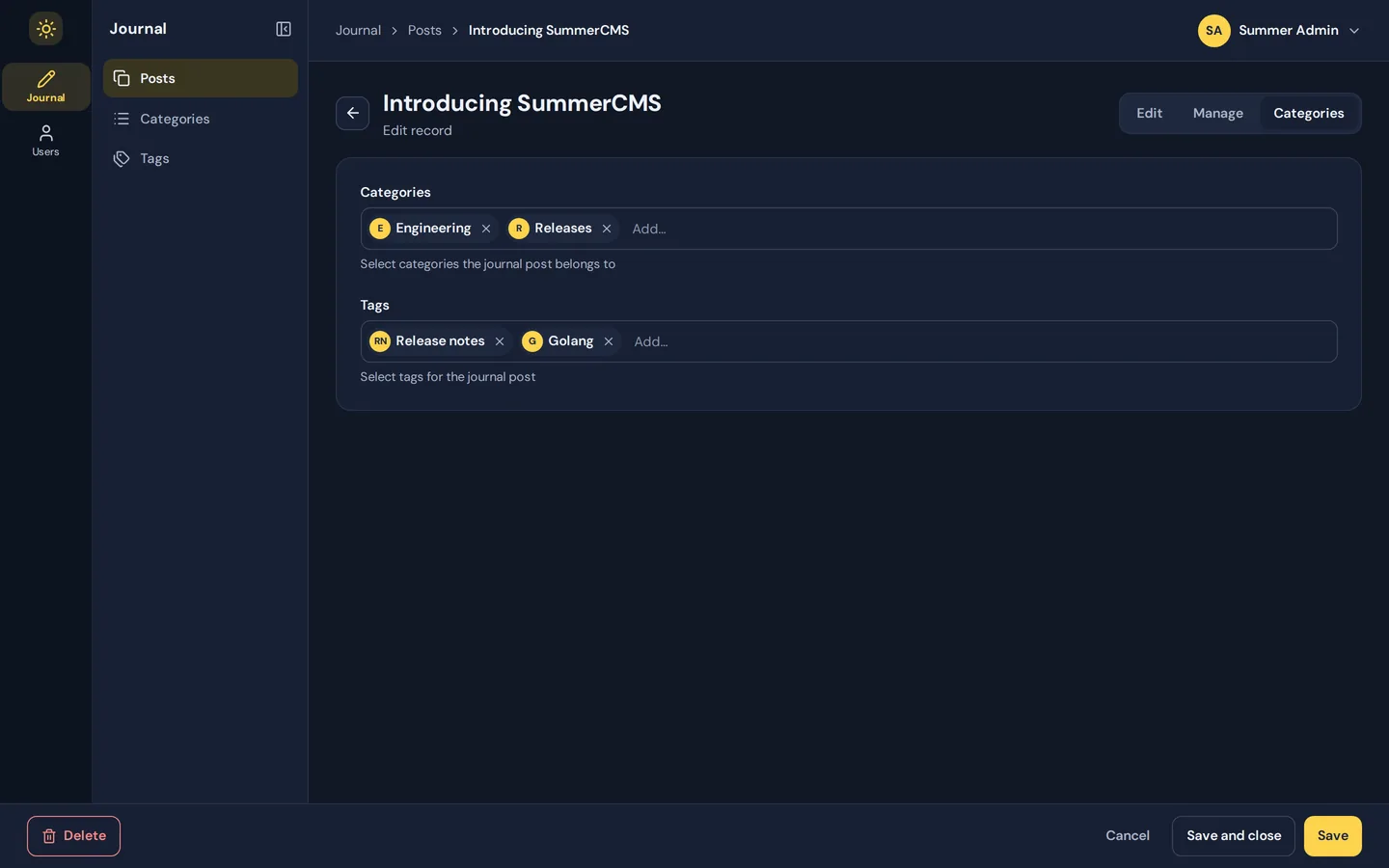
Task: Click the Golang tag label
Action: (571, 341)
